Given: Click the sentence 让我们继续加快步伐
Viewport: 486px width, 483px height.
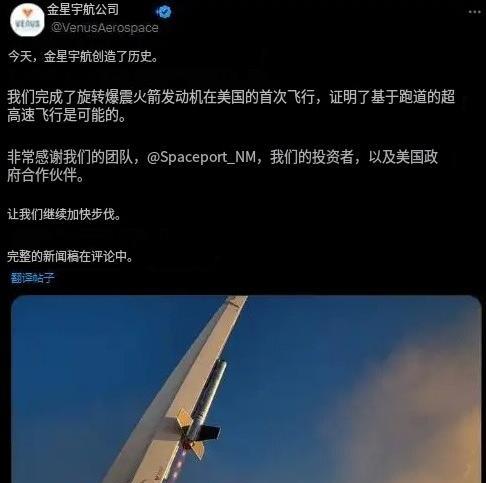Looking at the screenshot, I should 64,214.
